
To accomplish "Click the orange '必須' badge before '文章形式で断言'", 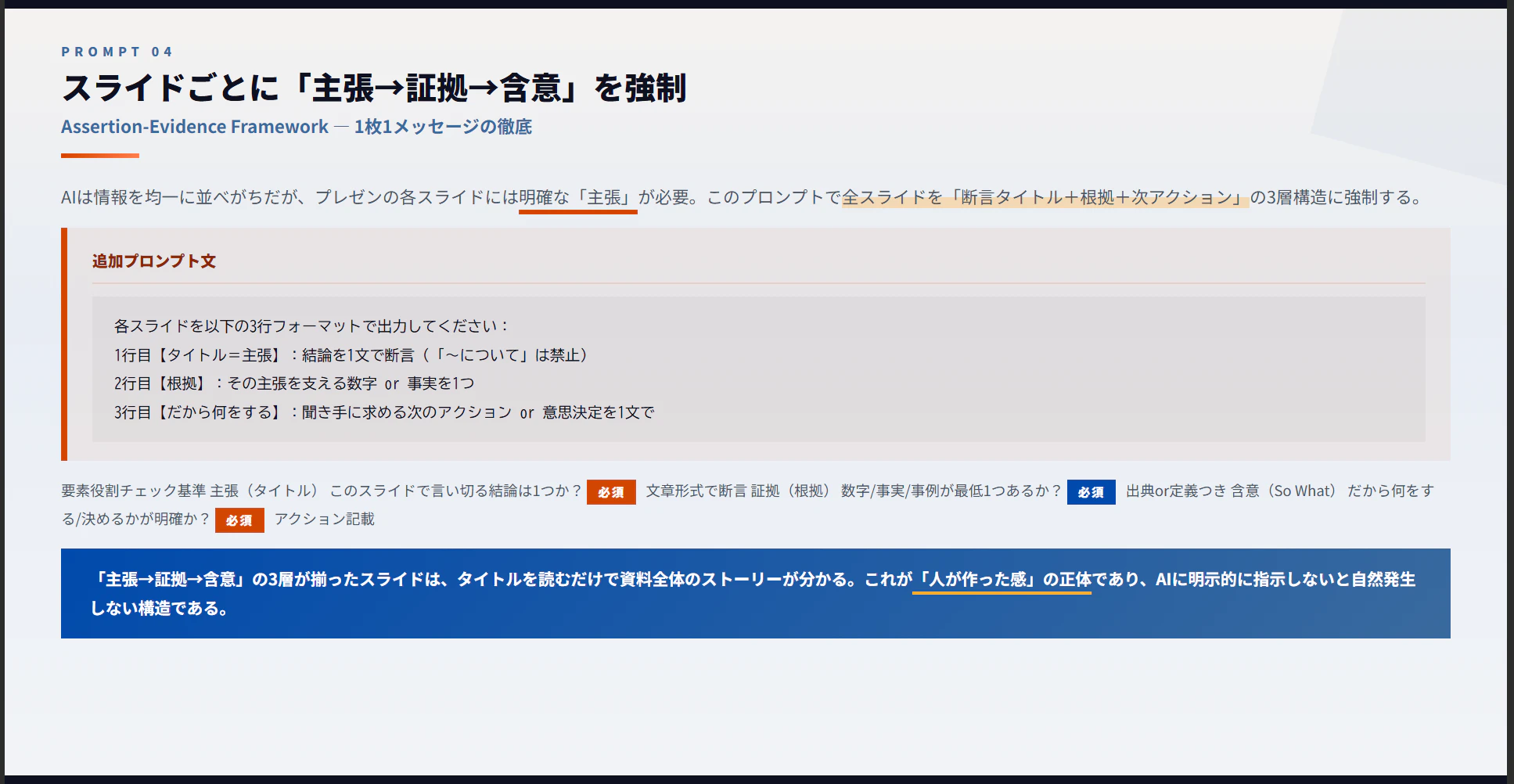I will (x=611, y=492).
